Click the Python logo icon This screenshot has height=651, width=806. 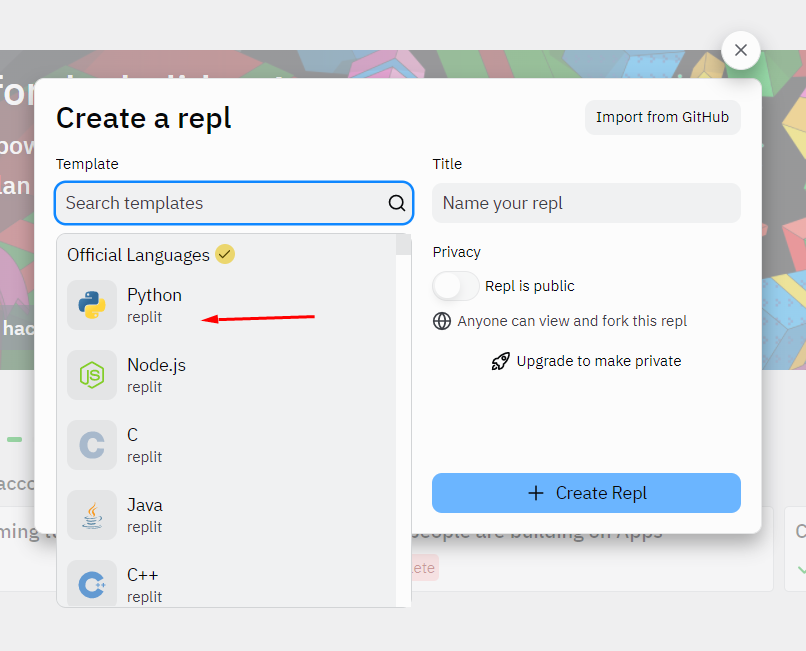pyautogui.click(x=92, y=305)
